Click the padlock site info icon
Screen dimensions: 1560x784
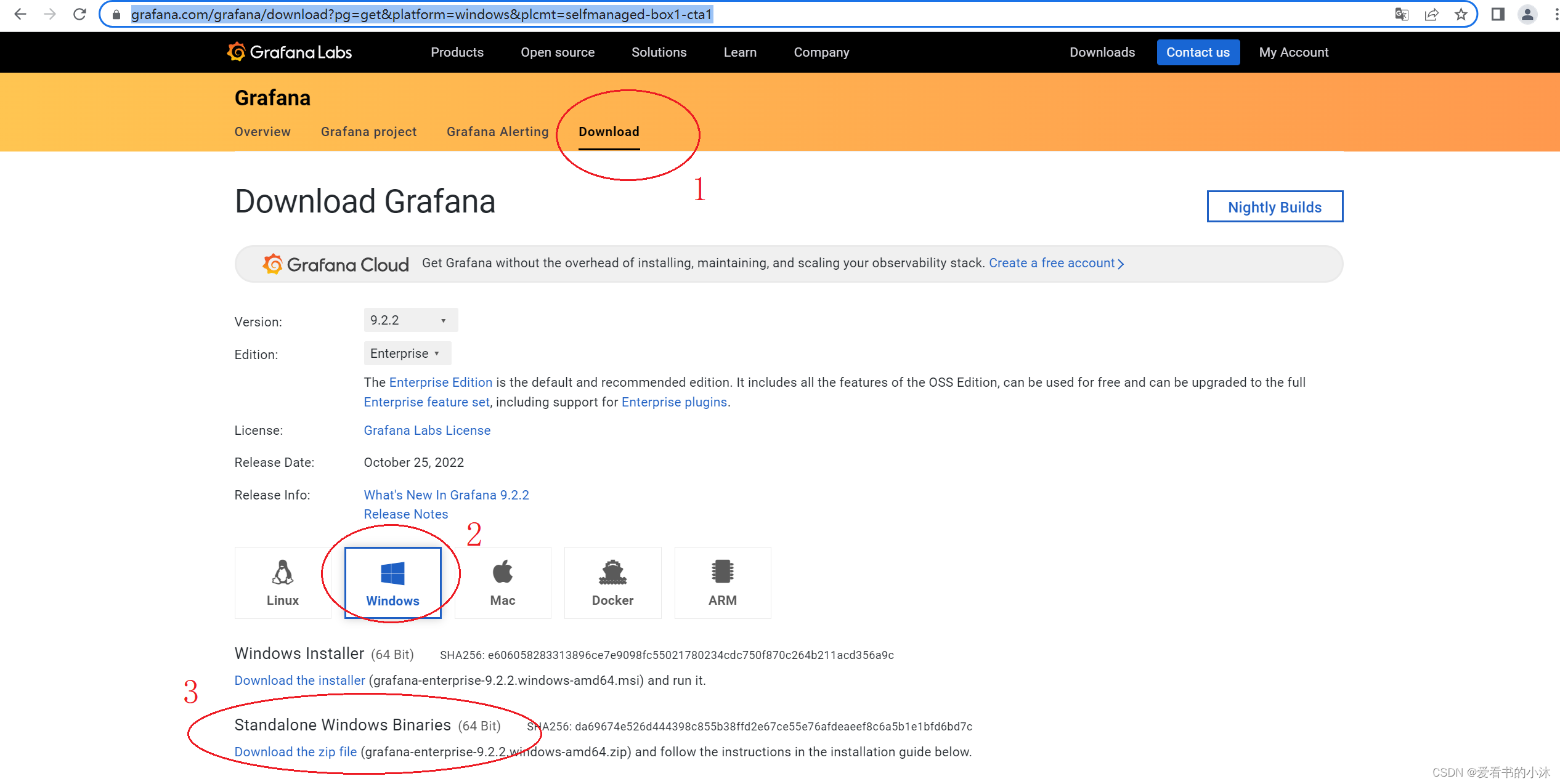click(116, 14)
